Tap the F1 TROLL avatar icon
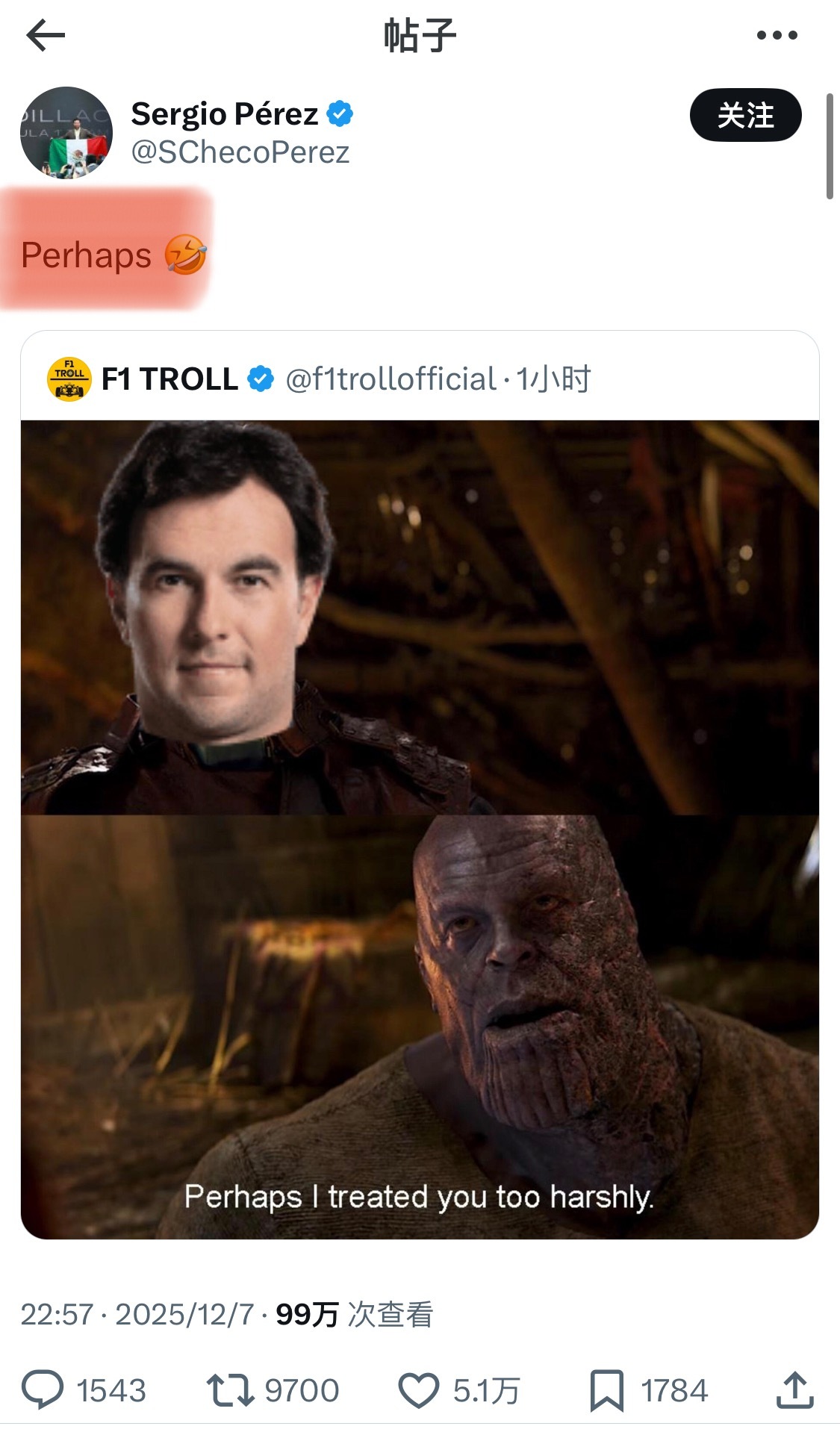840x1435 pixels. click(69, 379)
